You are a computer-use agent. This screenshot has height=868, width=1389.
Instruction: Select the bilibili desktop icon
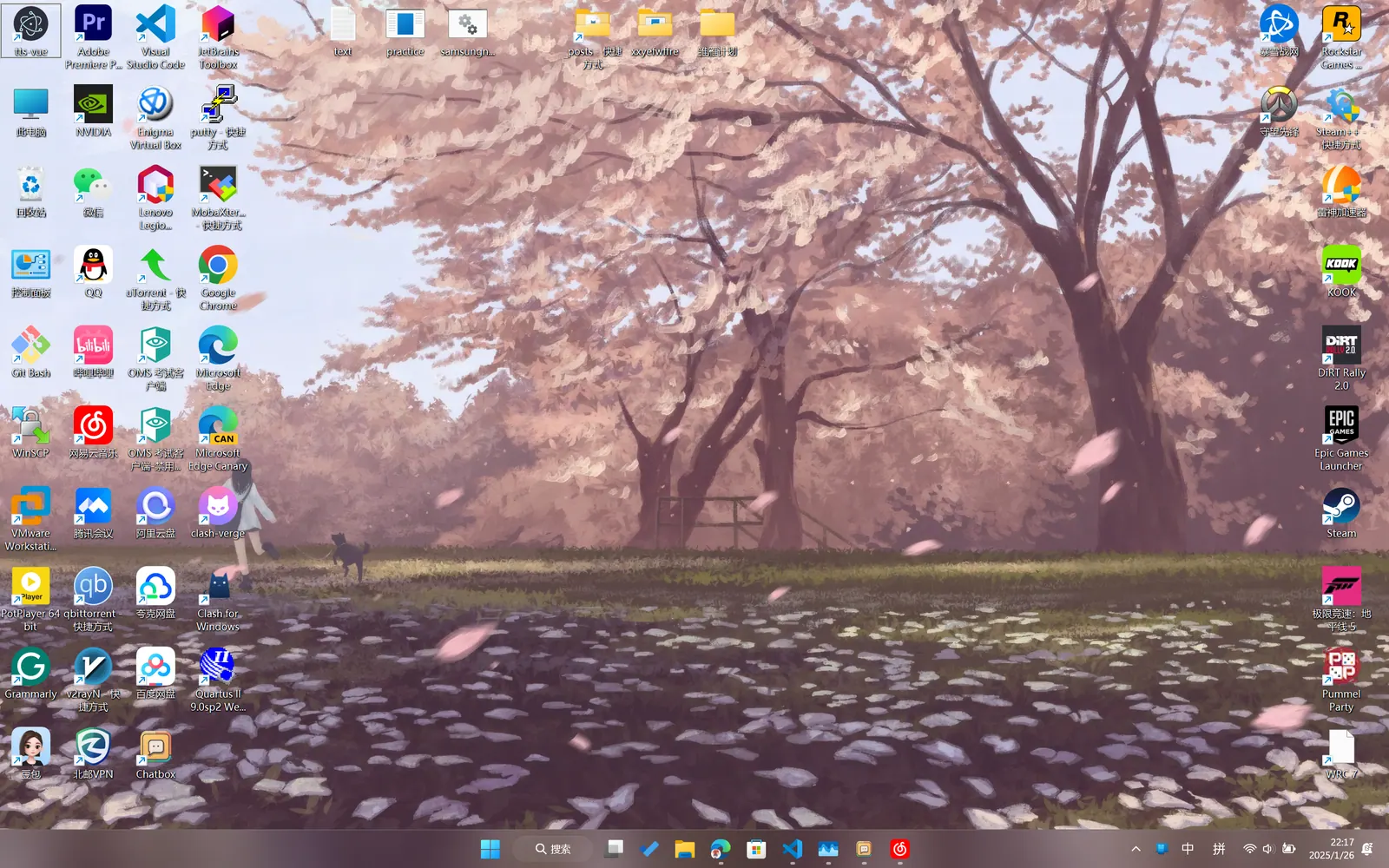point(93,346)
